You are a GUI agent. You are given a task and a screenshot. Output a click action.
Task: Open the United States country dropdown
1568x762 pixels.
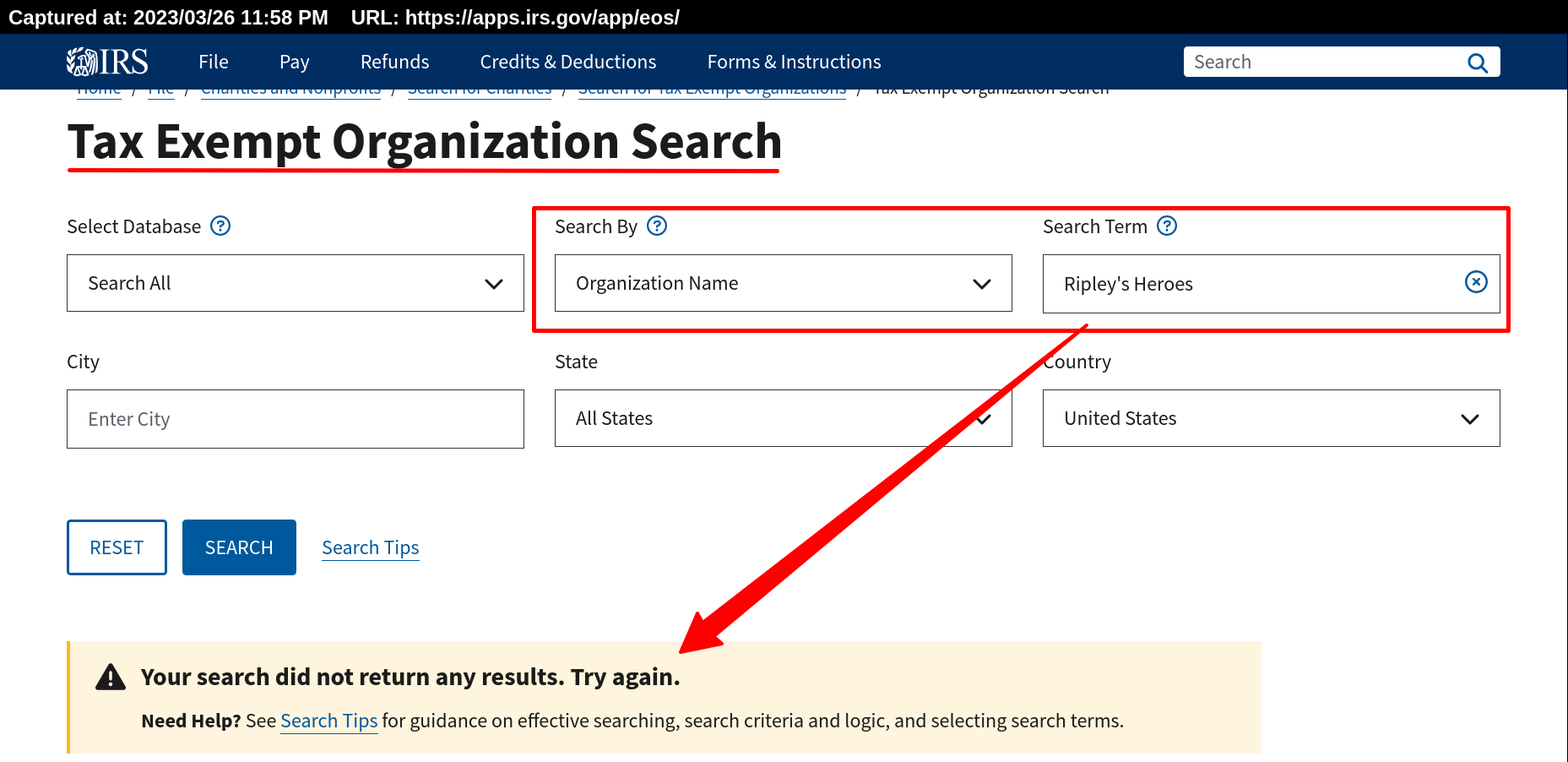pyautogui.click(x=1272, y=418)
